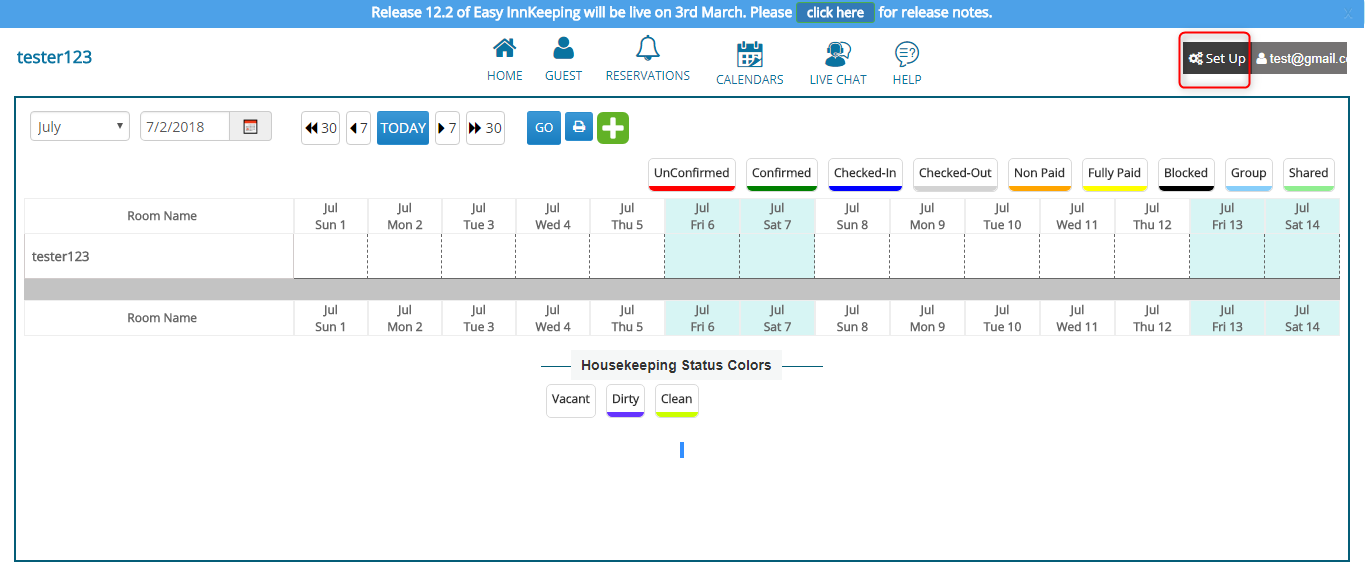Follow the 'click here' release notes link

[x=835, y=13]
